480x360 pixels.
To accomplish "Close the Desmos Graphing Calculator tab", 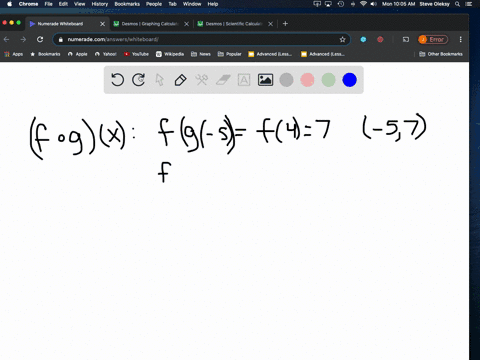I will pyautogui.click(x=186, y=24).
